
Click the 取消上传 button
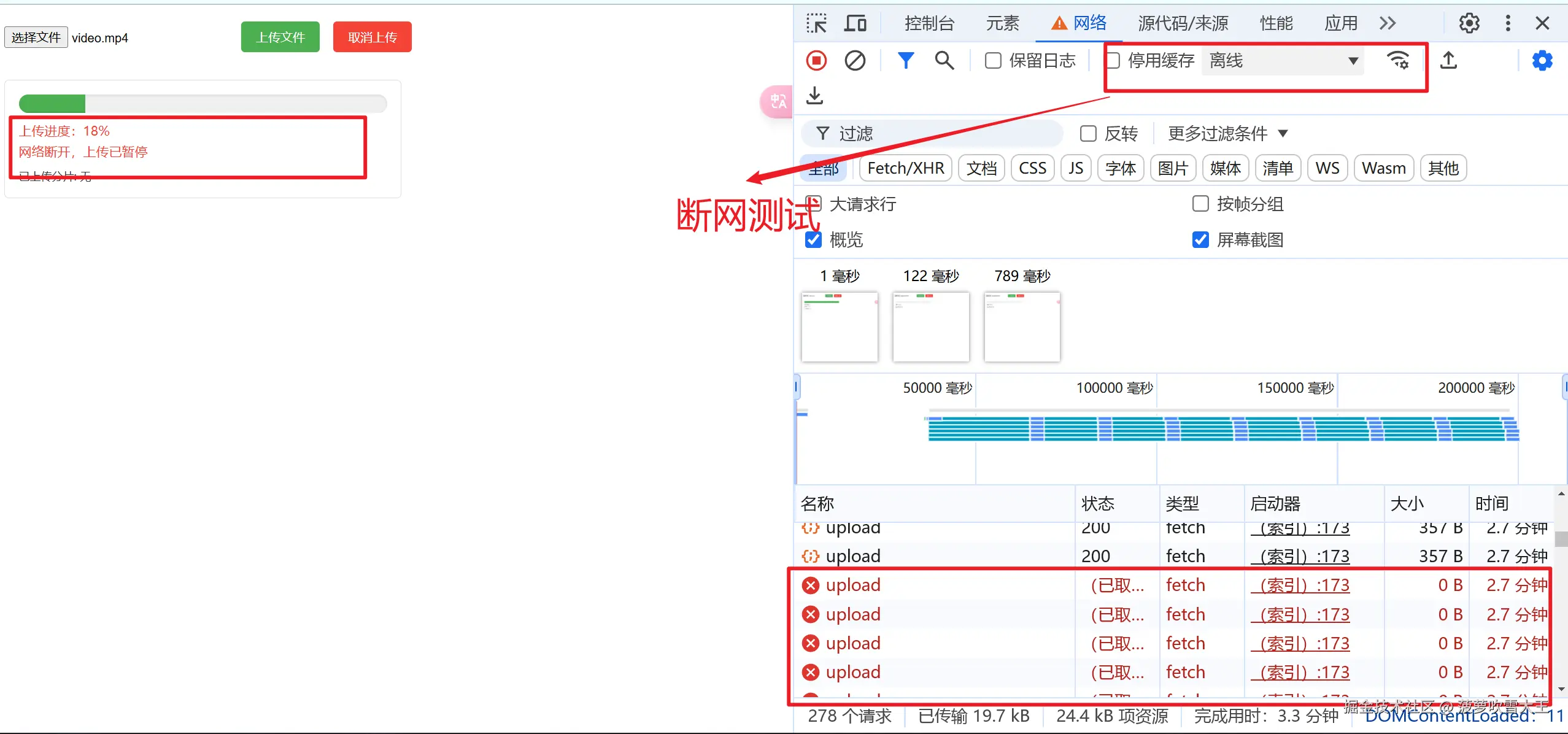tap(372, 37)
